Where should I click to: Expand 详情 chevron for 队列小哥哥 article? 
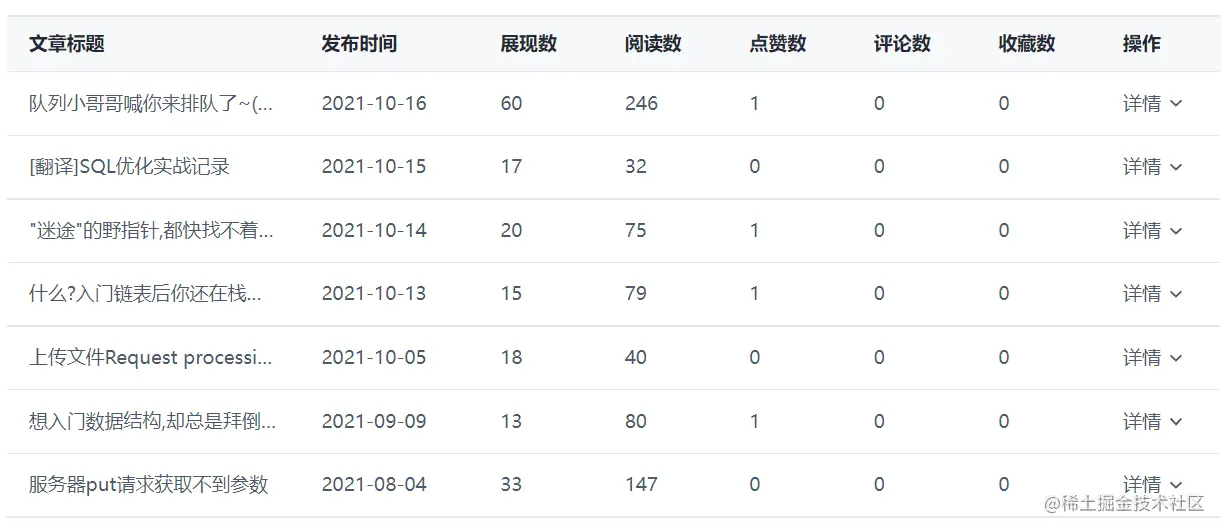coord(1176,103)
